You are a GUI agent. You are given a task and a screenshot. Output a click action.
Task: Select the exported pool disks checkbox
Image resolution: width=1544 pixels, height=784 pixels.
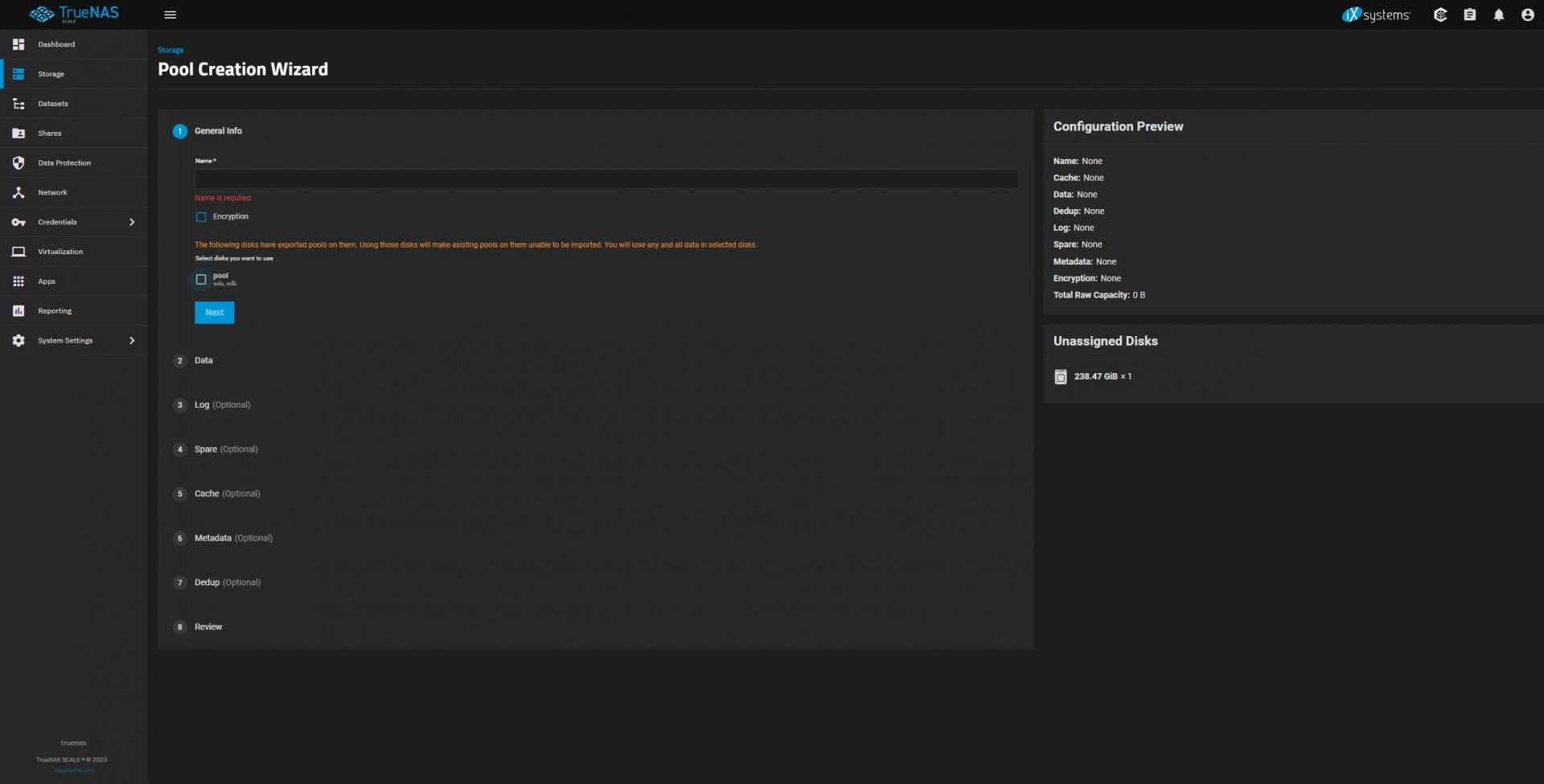(x=201, y=280)
